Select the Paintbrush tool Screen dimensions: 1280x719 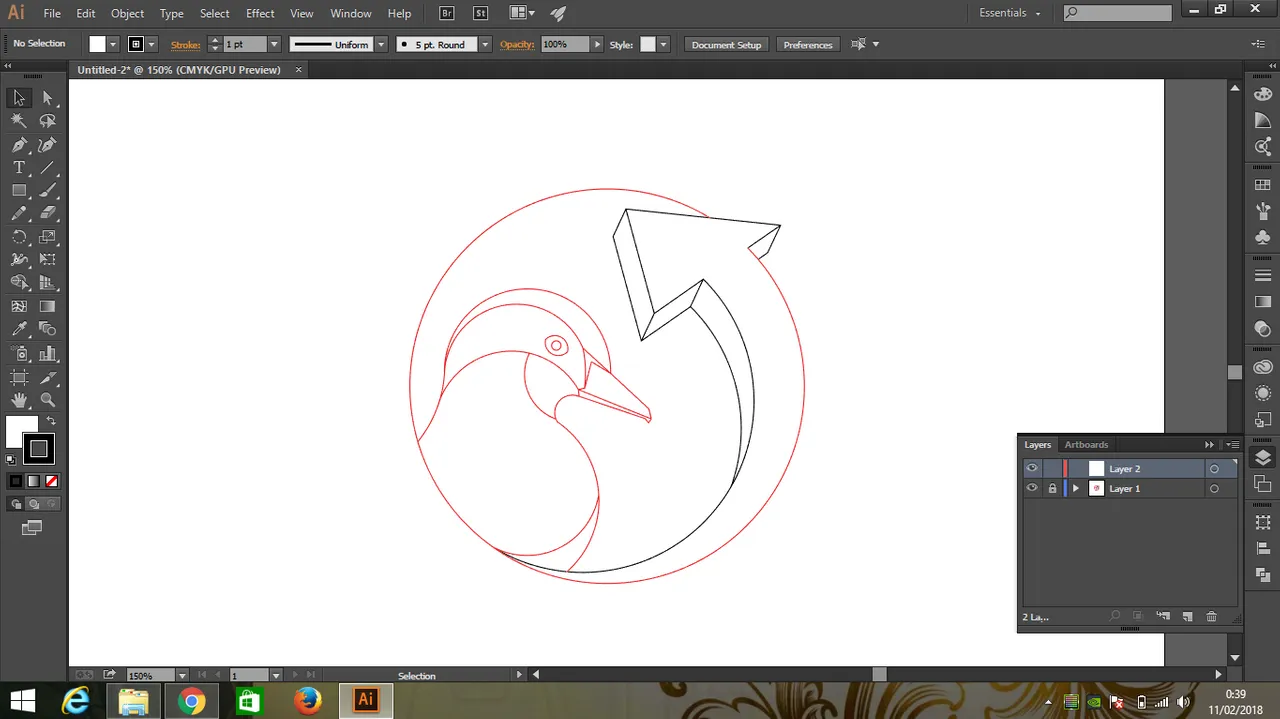(47, 191)
